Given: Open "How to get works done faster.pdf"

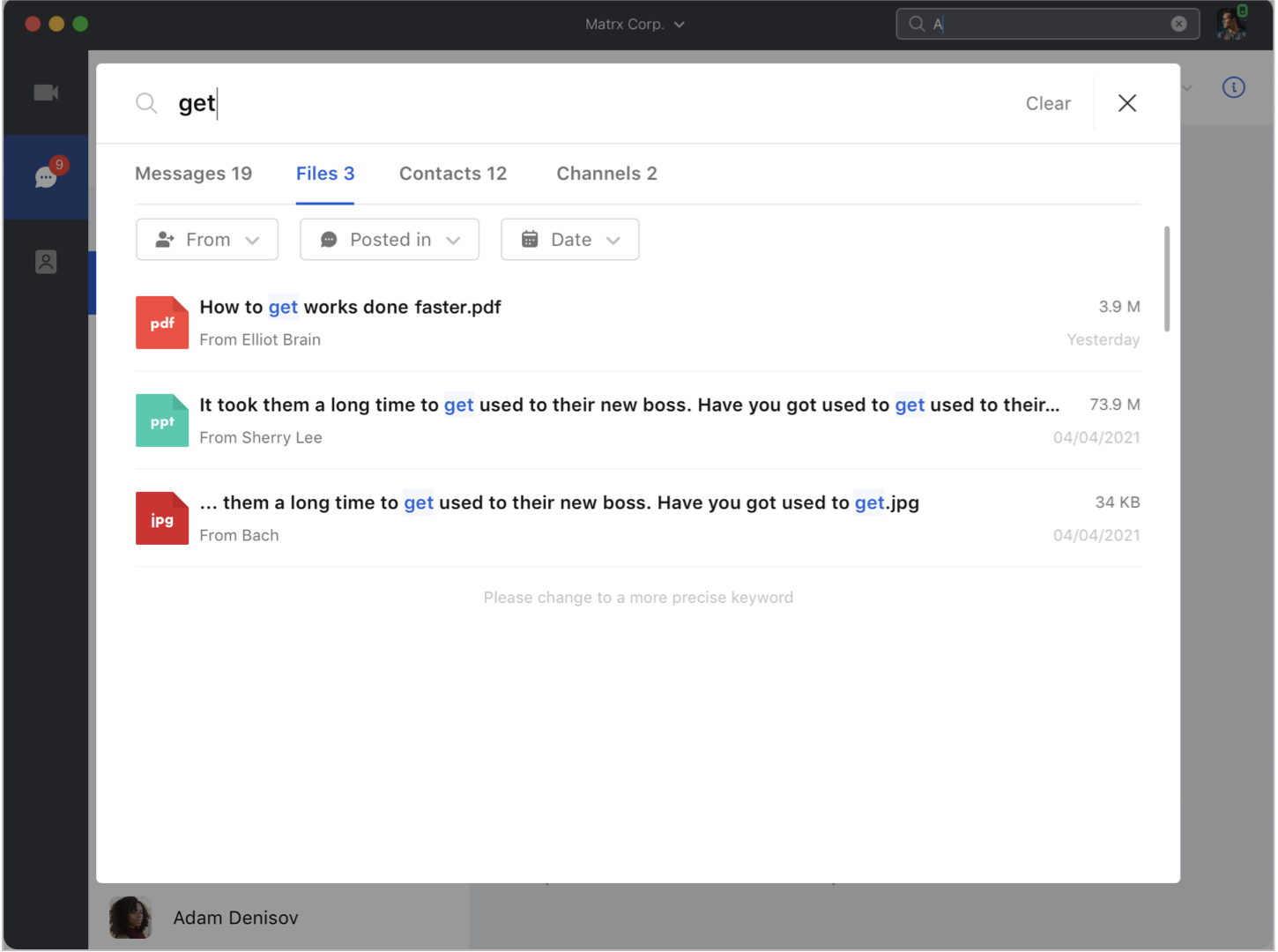Looking at the screenshot, I should (x=350, y=308).
